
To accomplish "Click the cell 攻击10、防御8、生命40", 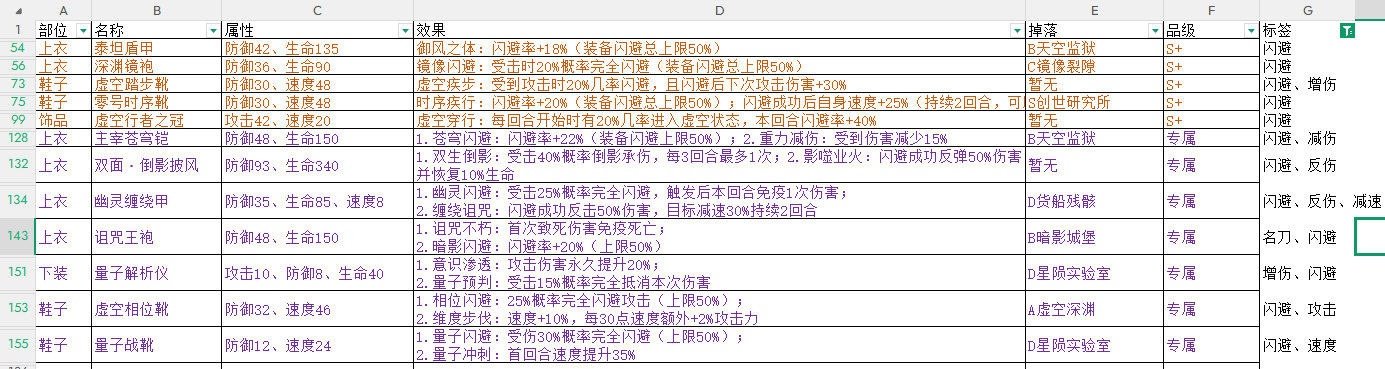I will pos(317,273).
